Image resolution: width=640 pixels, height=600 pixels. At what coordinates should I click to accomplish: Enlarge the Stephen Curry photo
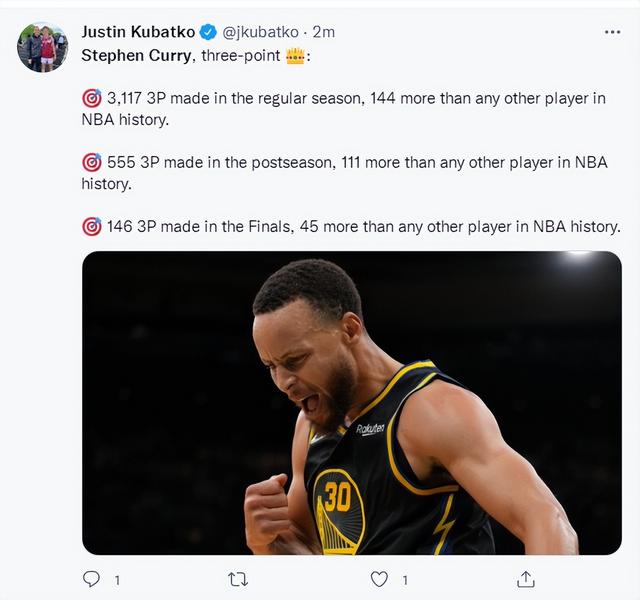click(351, 402)
